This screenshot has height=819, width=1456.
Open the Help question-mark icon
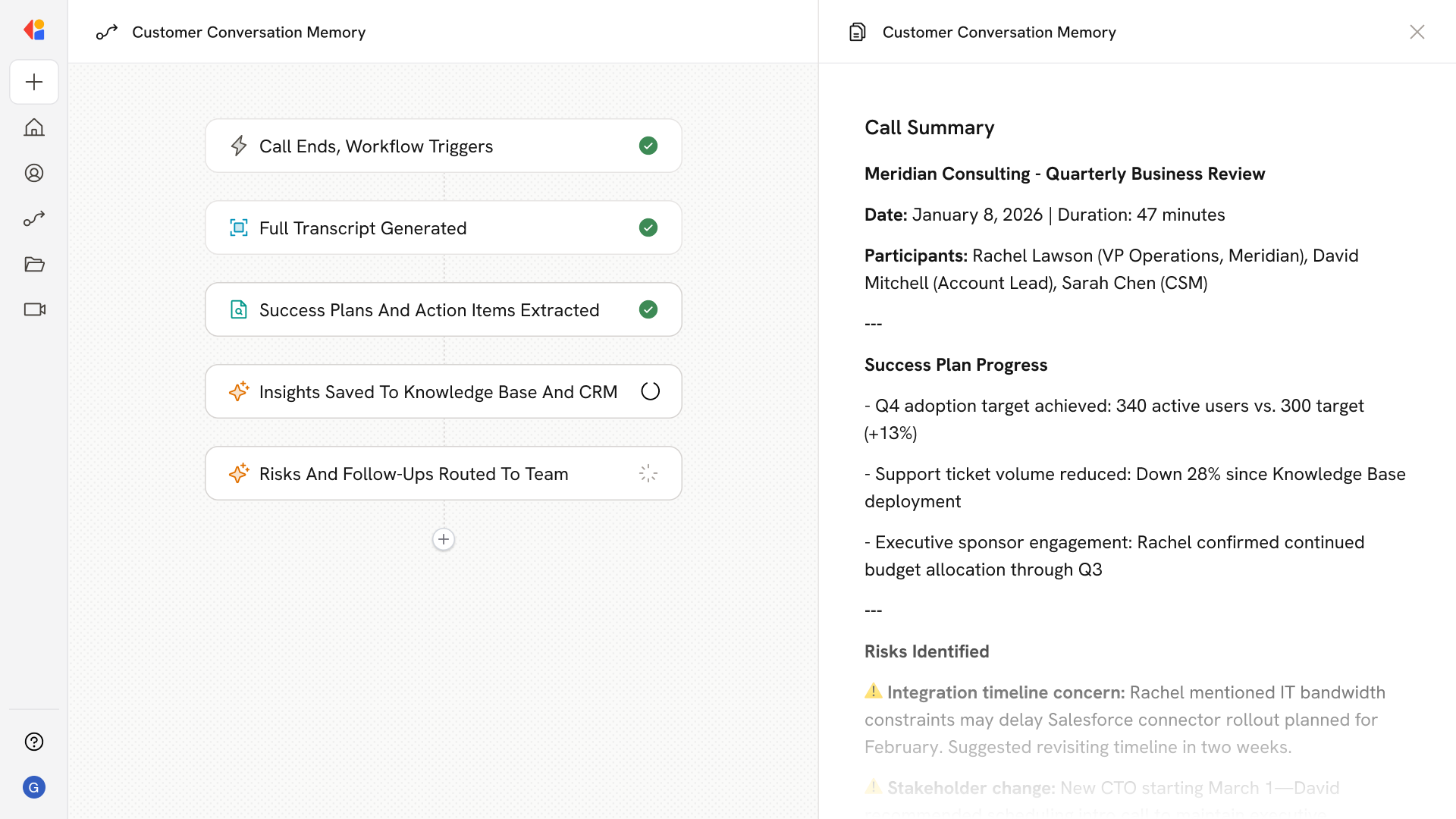(x=34, y=742)
